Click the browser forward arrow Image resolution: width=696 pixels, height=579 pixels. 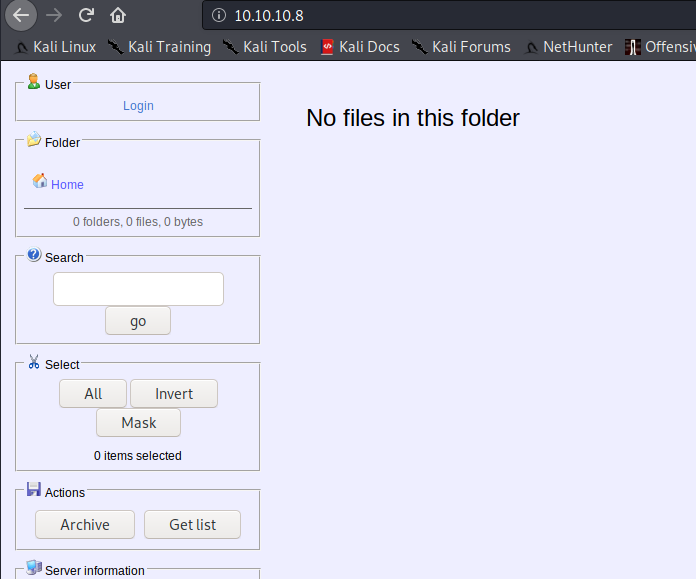(x=54, y=16)
